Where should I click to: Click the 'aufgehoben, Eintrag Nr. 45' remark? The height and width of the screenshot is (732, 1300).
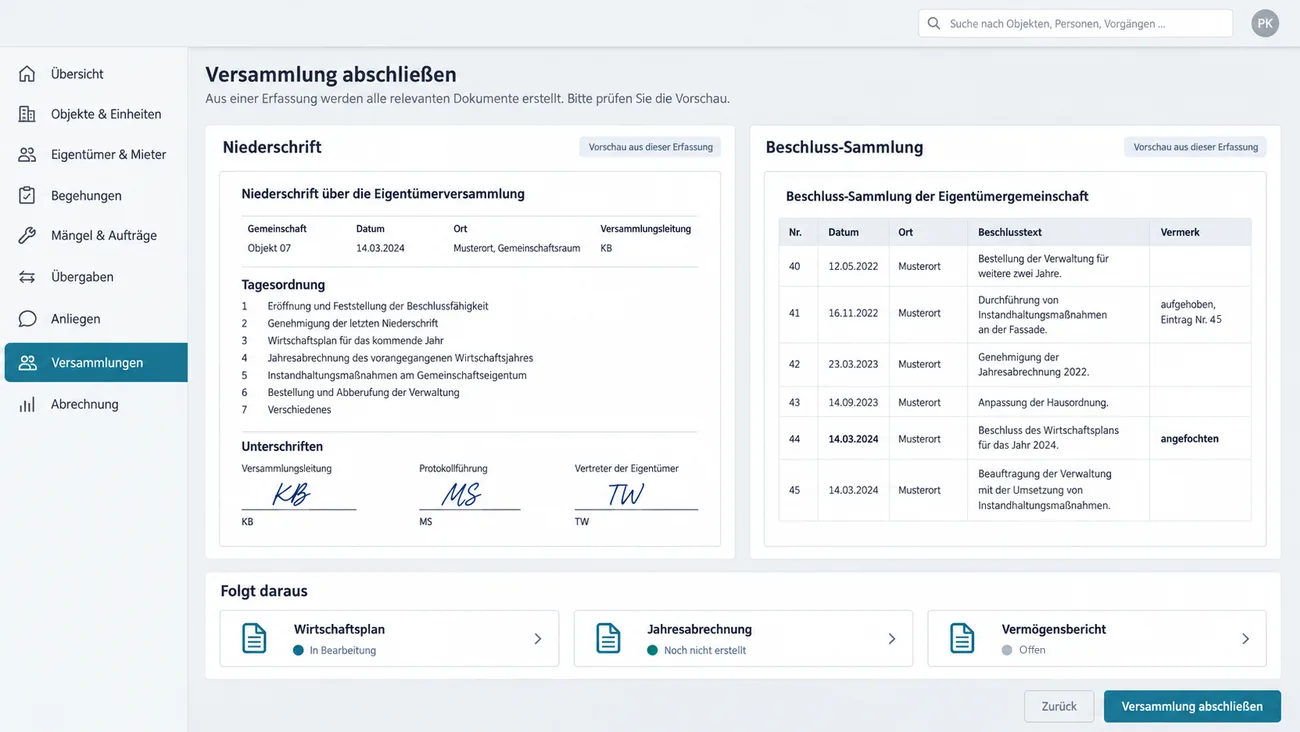coord(1191,312)
